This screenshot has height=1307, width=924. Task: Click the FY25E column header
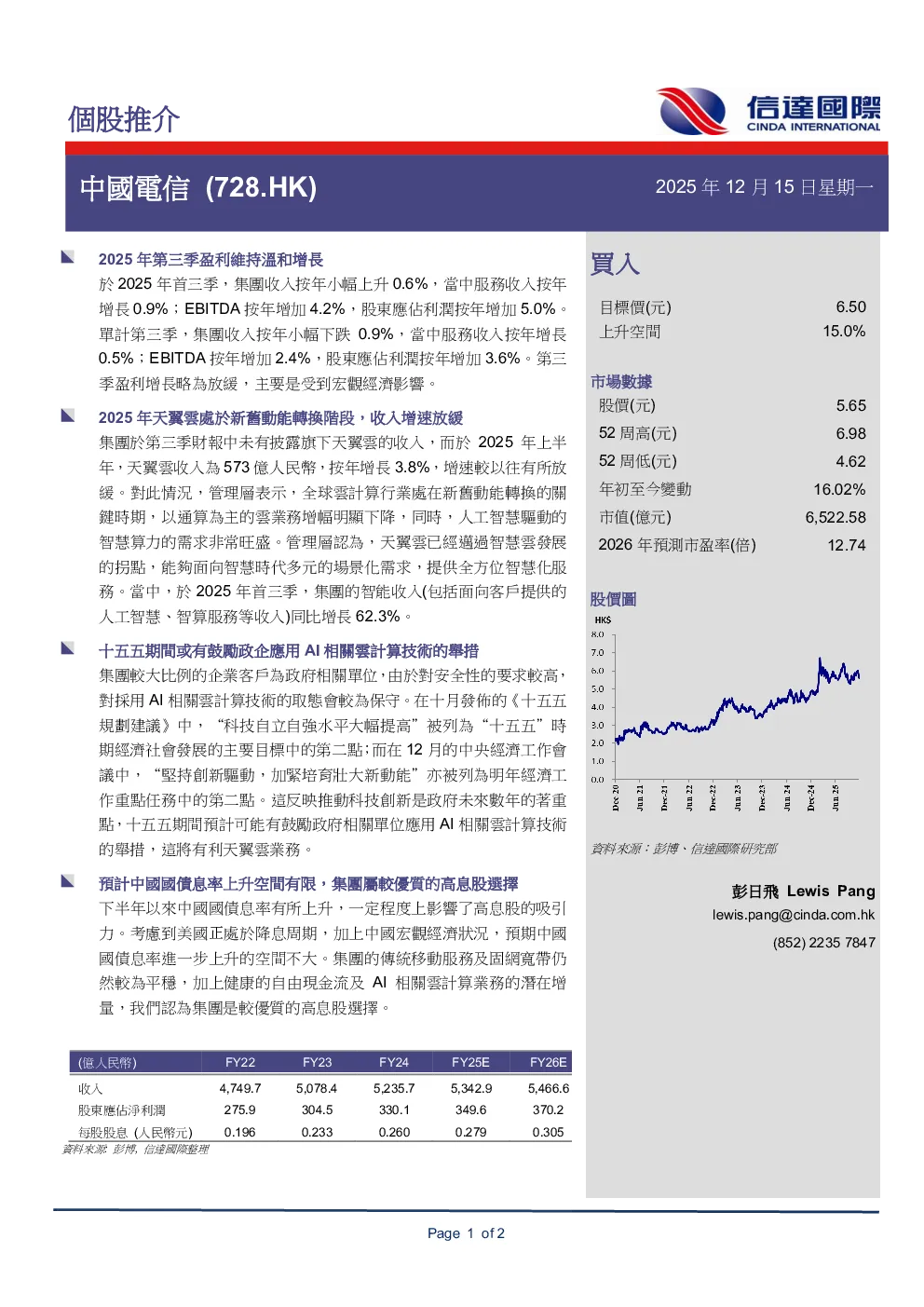click(471, 1062)
